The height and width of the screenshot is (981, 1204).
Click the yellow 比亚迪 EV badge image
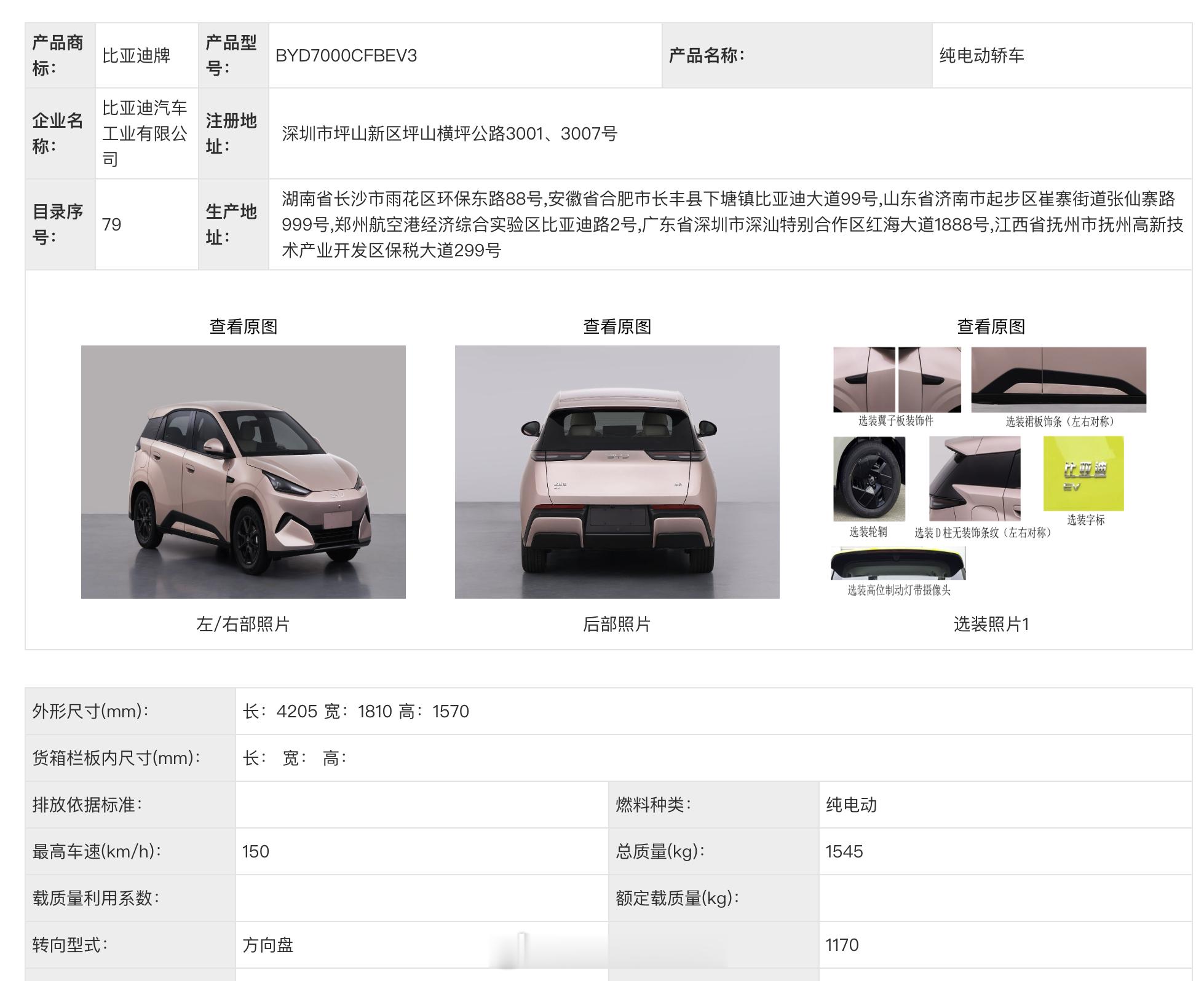1083,473
